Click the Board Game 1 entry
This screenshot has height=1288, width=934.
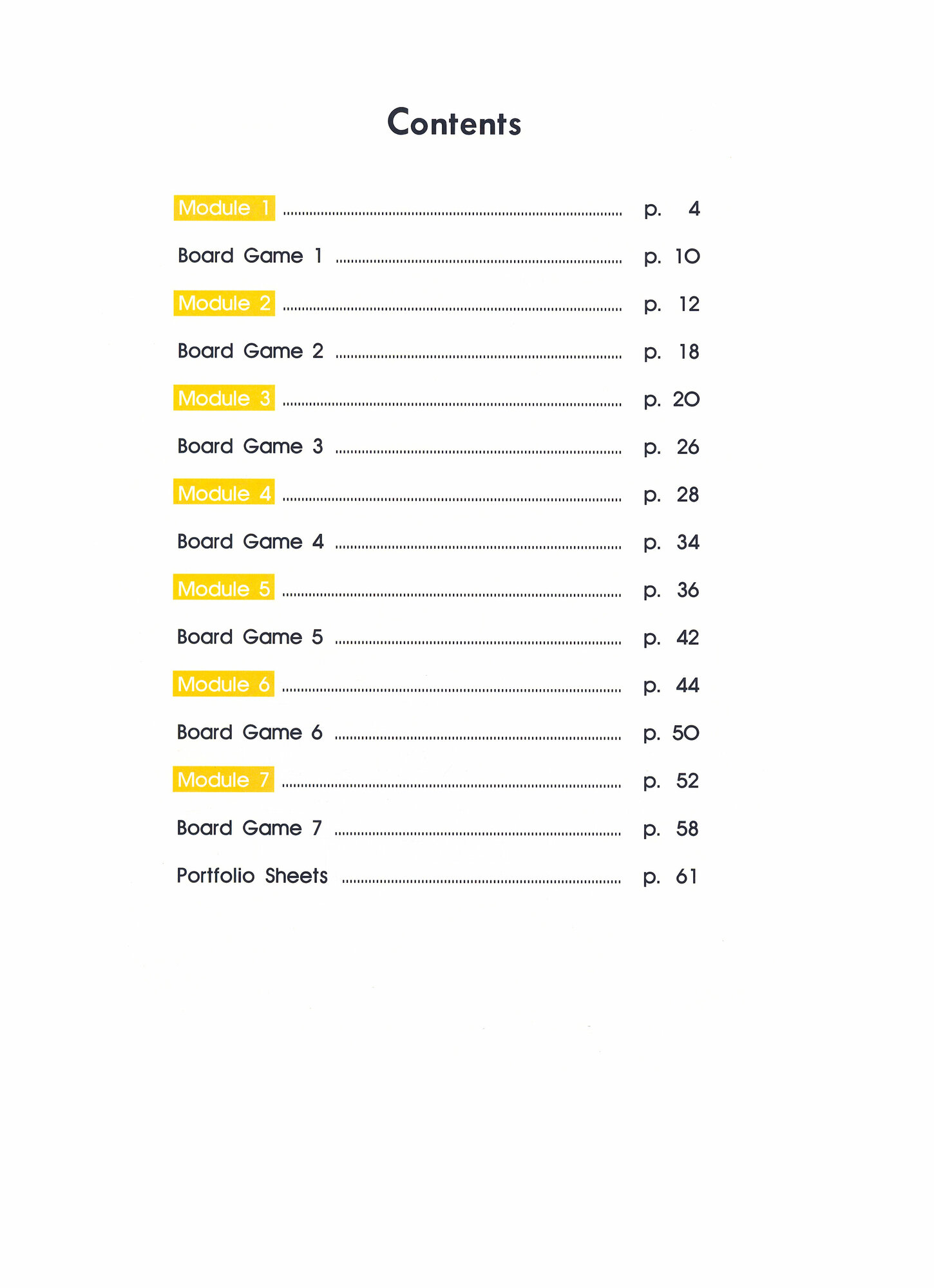point(249,256)
